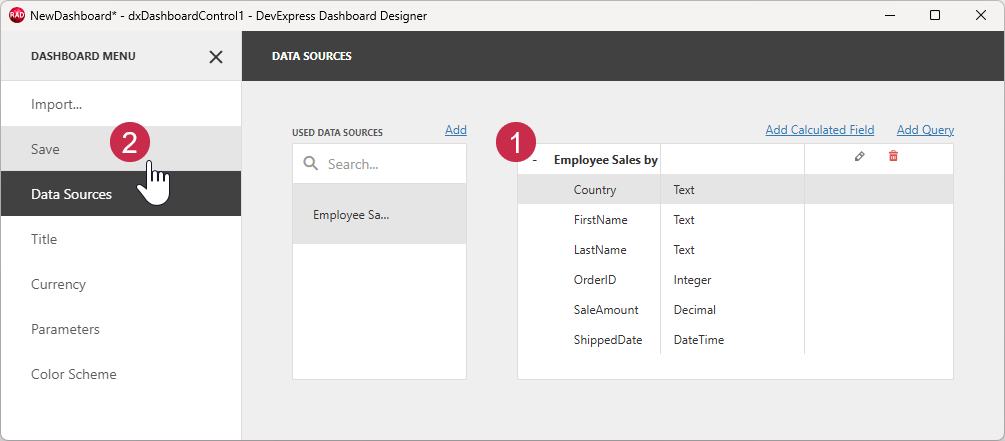Click the Add Query link
1005x441 pixels.
point(925,130)
